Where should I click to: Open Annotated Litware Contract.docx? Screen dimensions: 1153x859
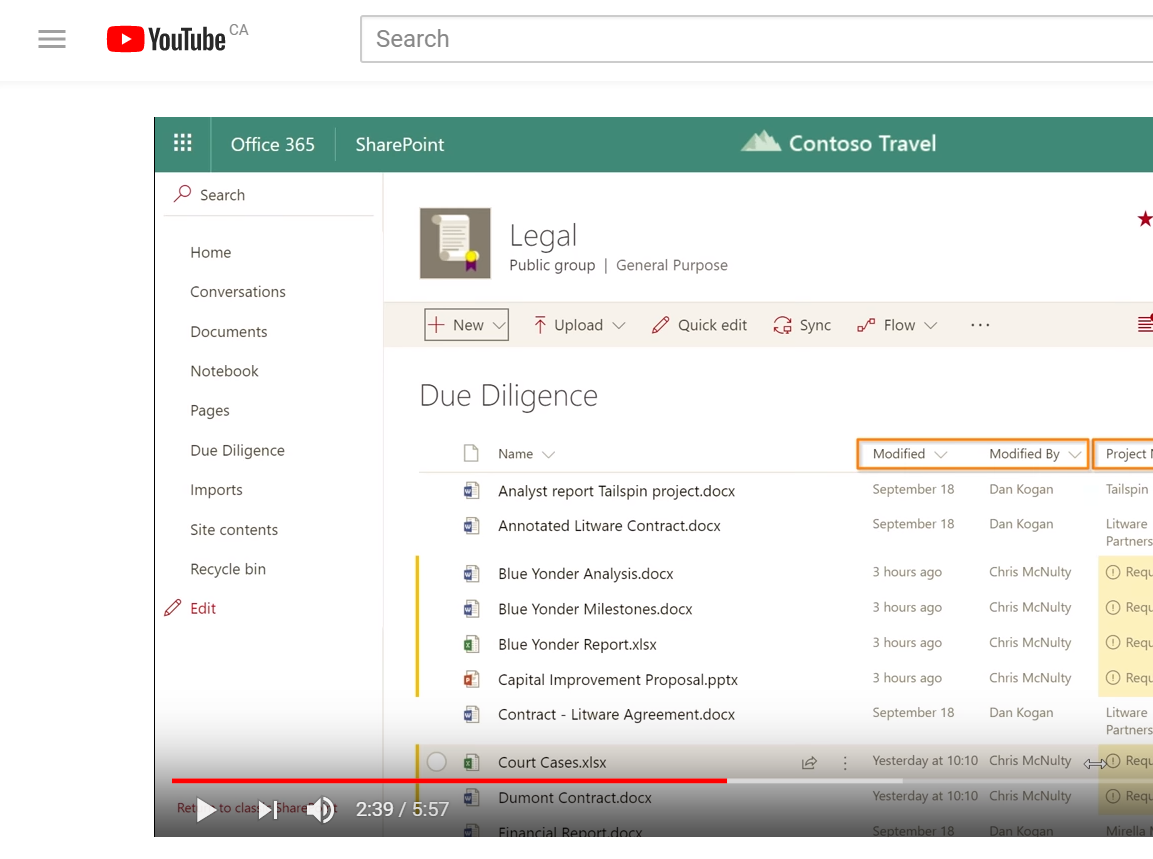pos(609,526)
